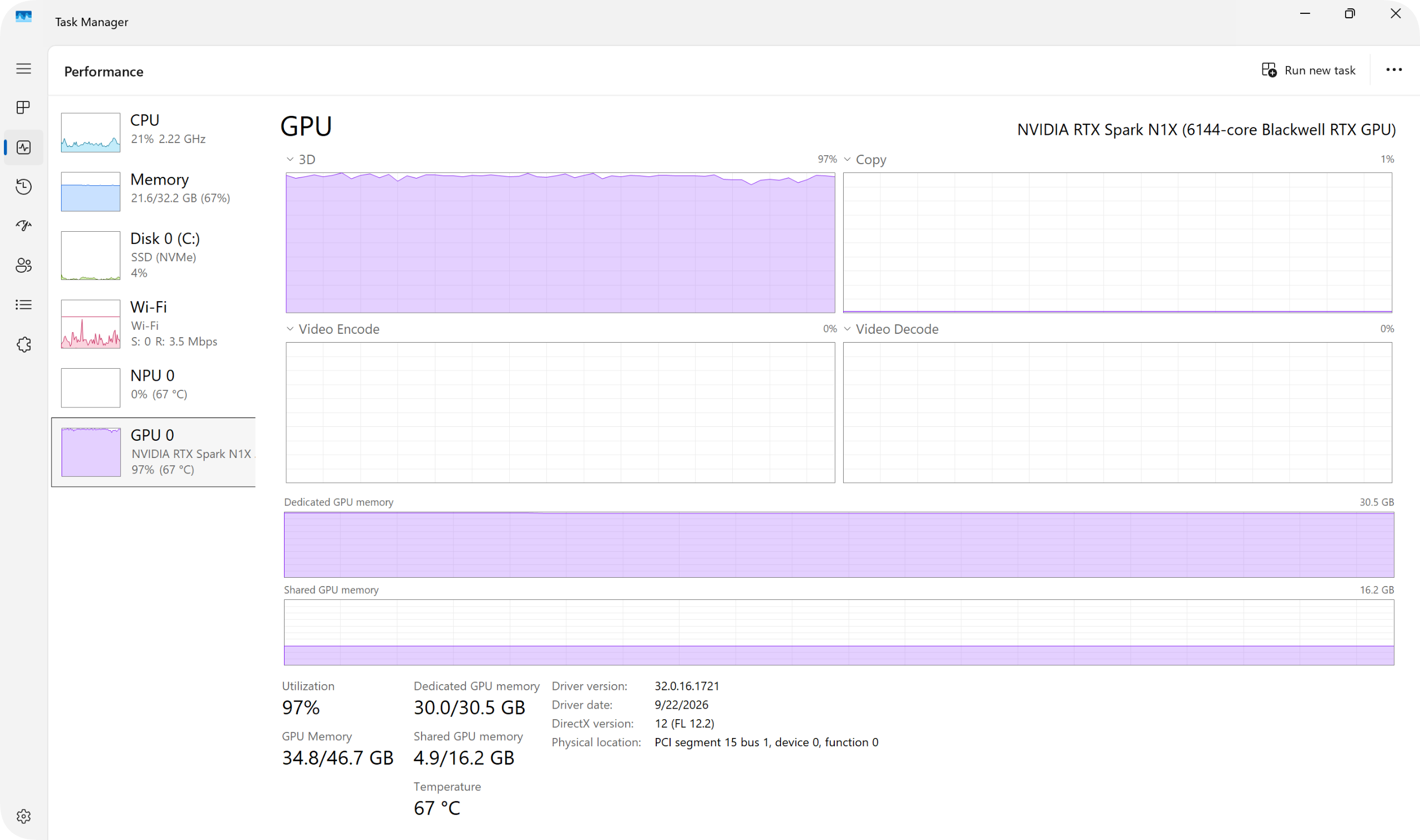Select CPU in the performance list
This screenshot has width=1420, height=840.
point(154,132)
